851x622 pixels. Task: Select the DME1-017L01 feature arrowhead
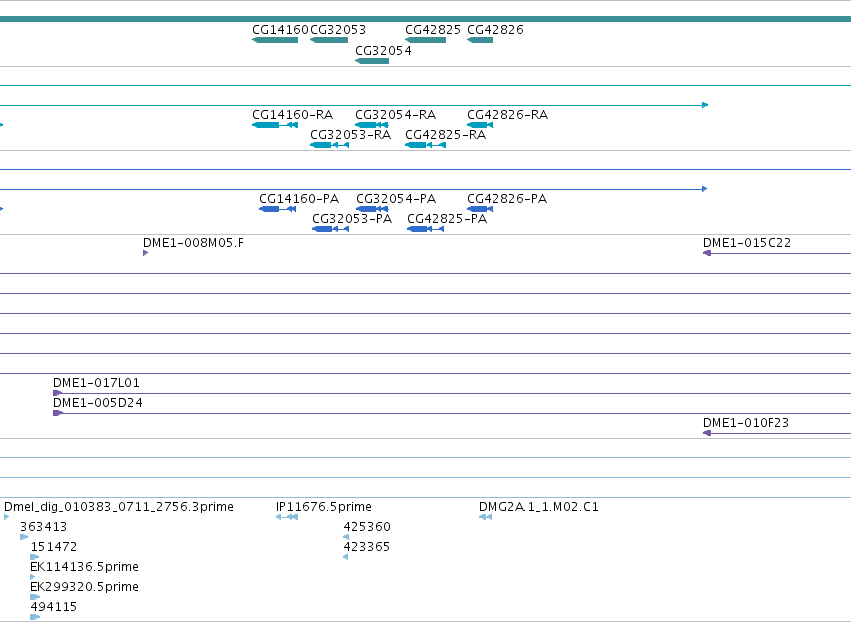coord(58,393)
